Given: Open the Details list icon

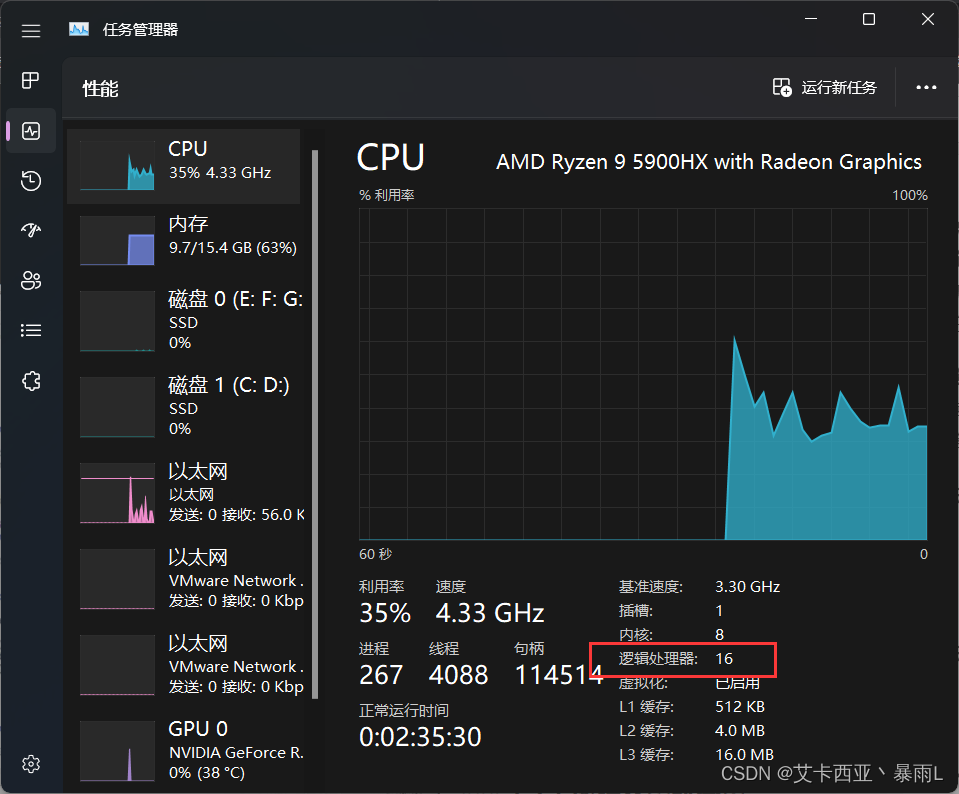Looking at the screenshot, I should [x=31, y=330].
